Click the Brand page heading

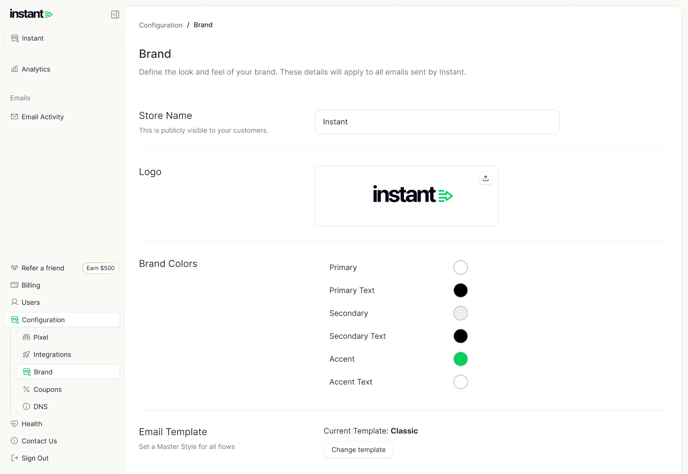(x=155, y=54)
